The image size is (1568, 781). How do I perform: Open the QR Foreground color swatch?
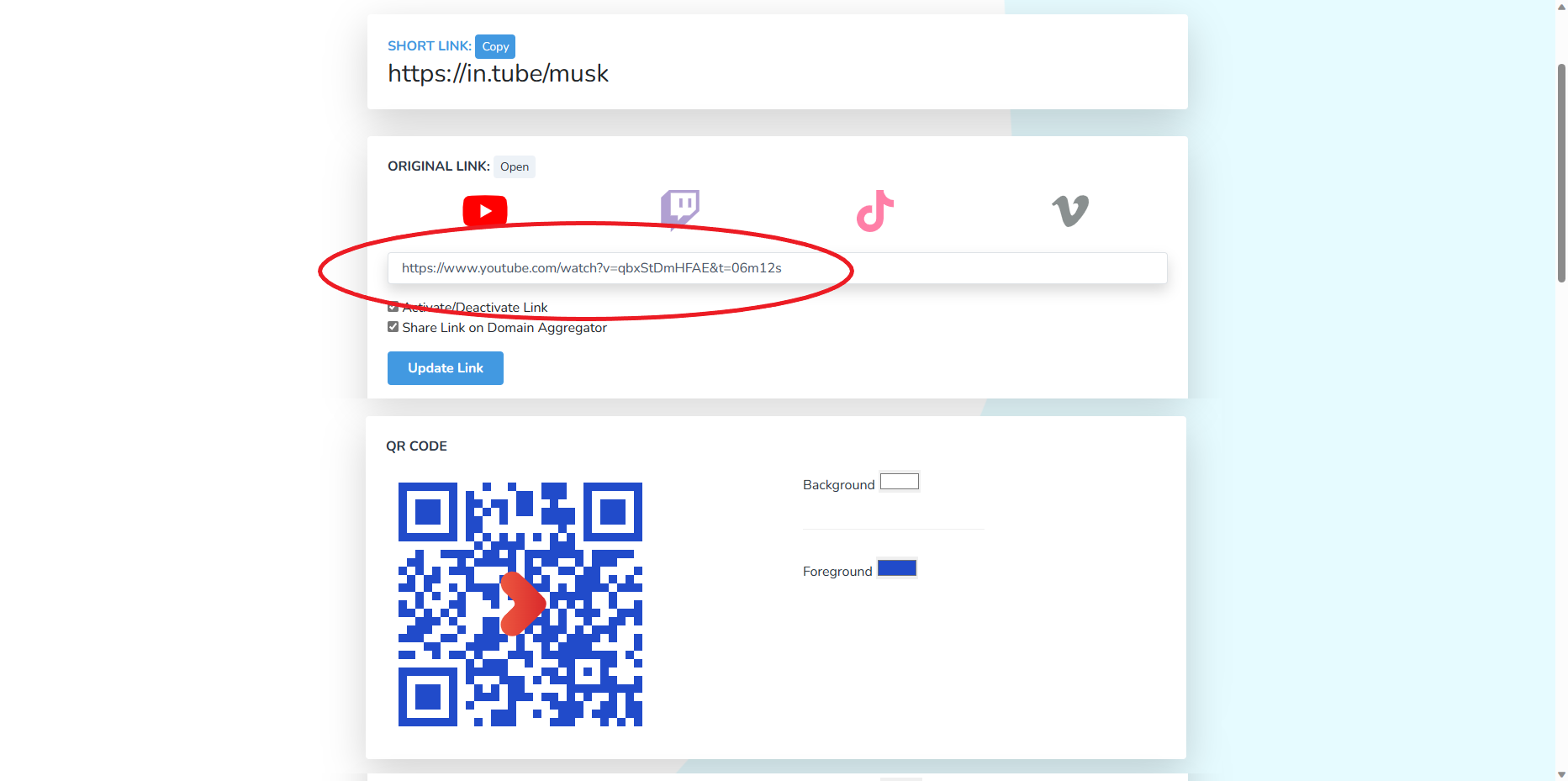897,568
